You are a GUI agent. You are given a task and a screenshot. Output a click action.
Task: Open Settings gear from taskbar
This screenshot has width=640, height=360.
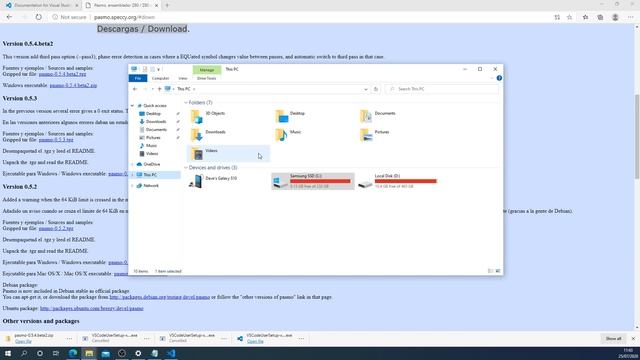(x=138, y=353)
